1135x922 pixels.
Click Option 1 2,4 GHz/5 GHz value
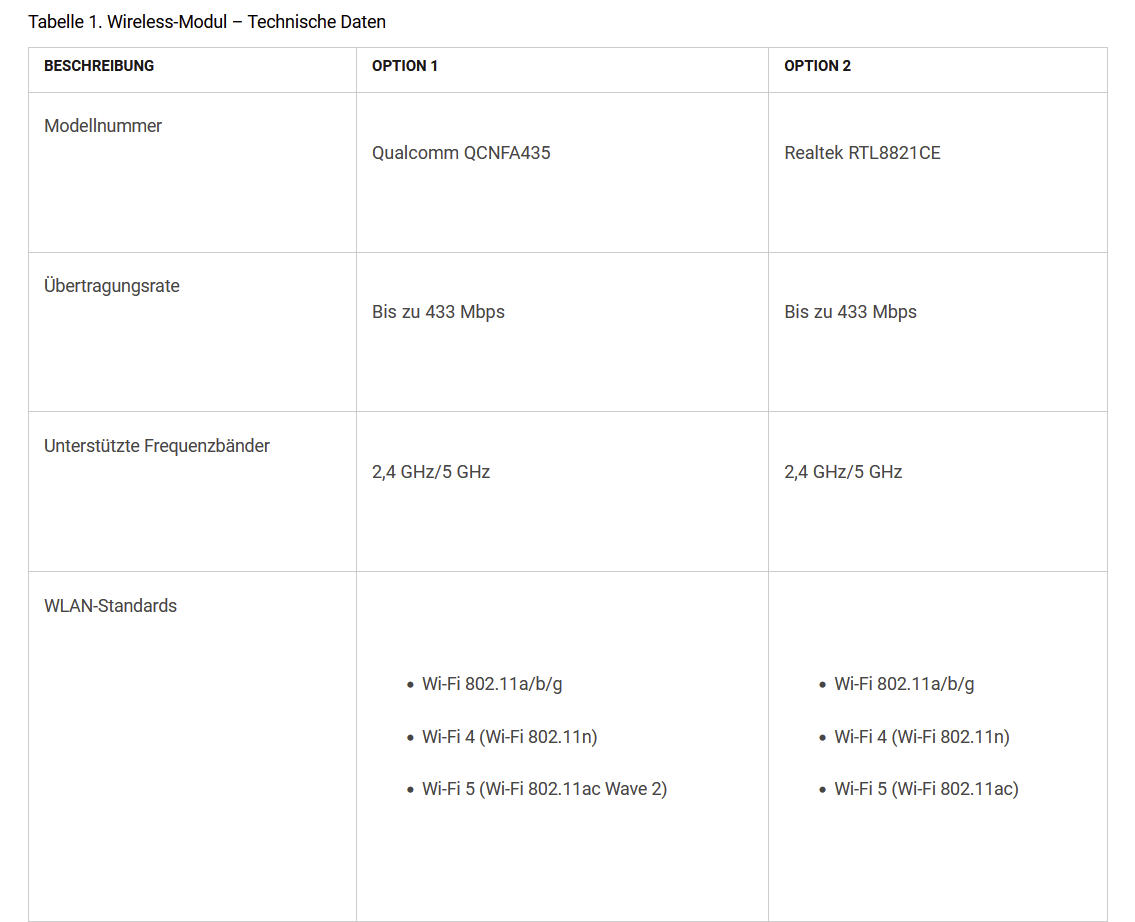click(x=431, y=472)
